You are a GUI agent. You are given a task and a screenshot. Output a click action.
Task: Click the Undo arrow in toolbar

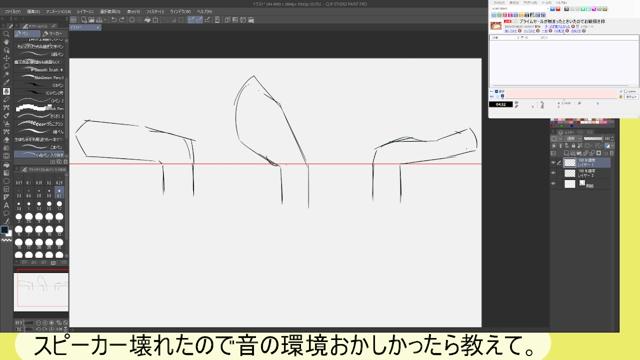pyautogui.click(x=114, y=20)
